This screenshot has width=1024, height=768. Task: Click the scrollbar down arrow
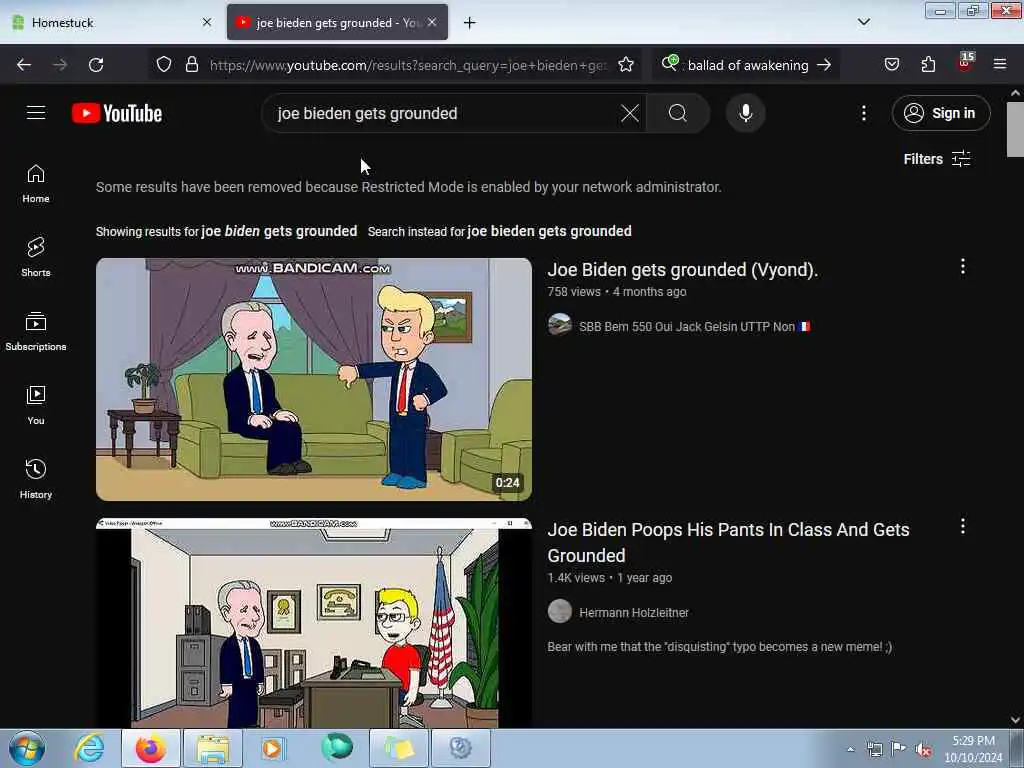(x=1015, y=720)
